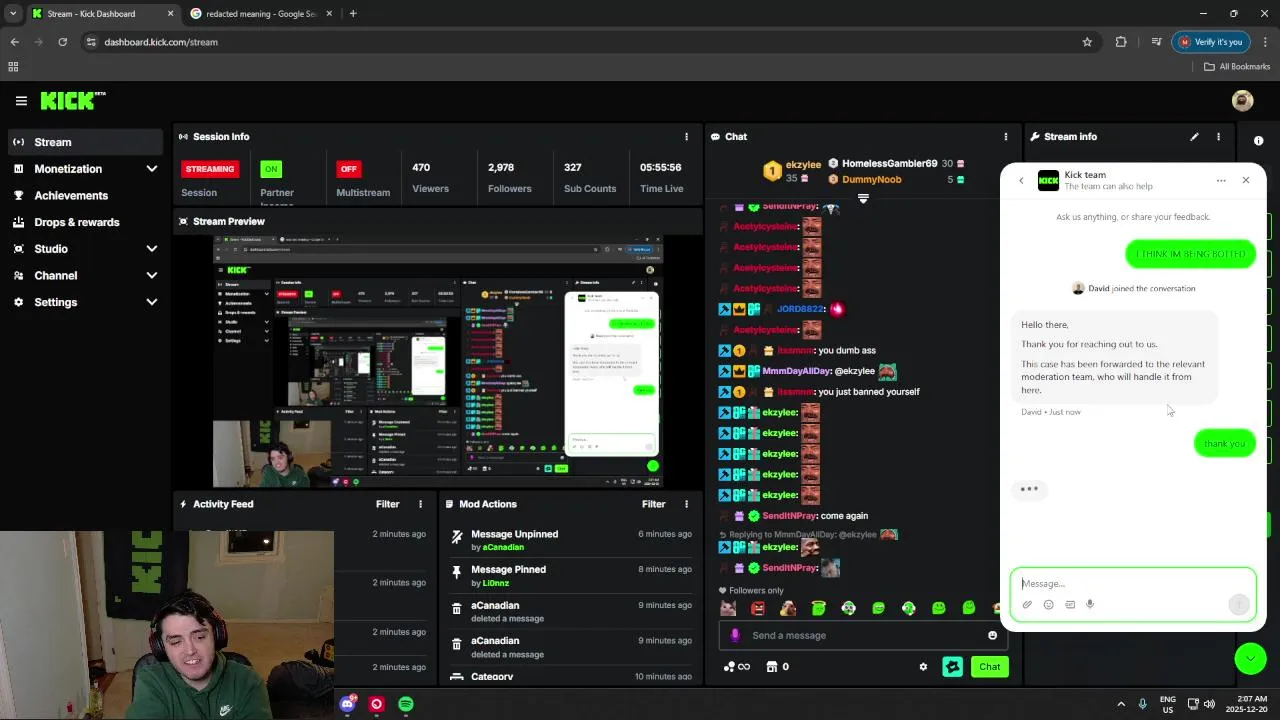
Task: Open the hamburger navigation menu
Action: click(21, 101)
